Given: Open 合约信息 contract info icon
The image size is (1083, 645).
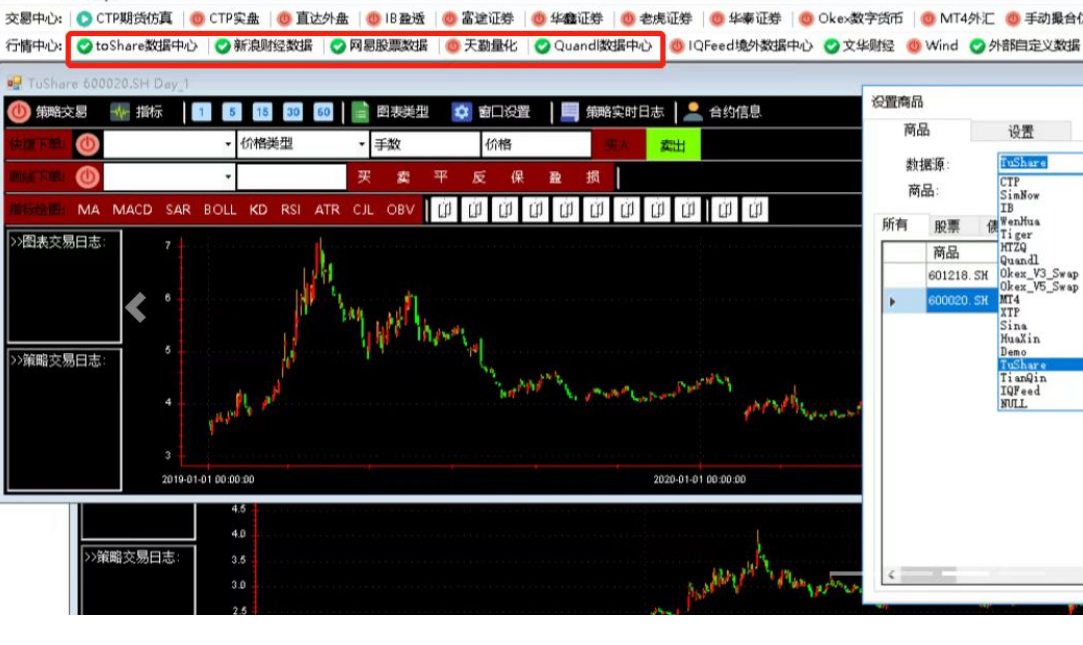Looking at the screenshot, I should [693, 111].
